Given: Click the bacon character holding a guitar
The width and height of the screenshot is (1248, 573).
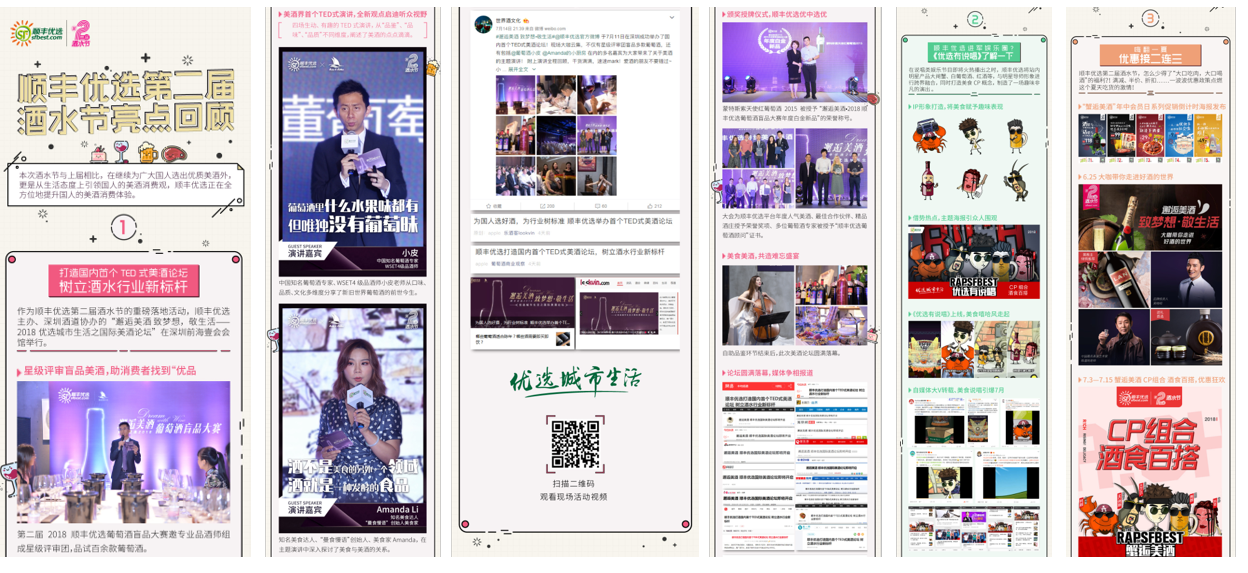Looking at the screenshot, I should point(971,181).
